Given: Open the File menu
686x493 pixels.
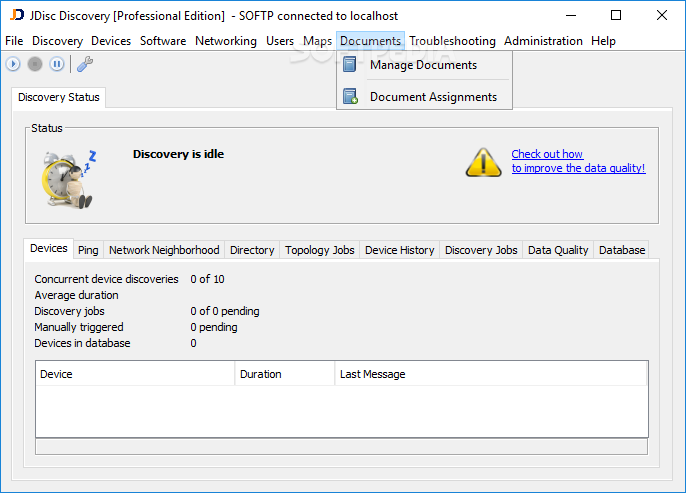Looking at the screenshot, I should tap(14, 41).
